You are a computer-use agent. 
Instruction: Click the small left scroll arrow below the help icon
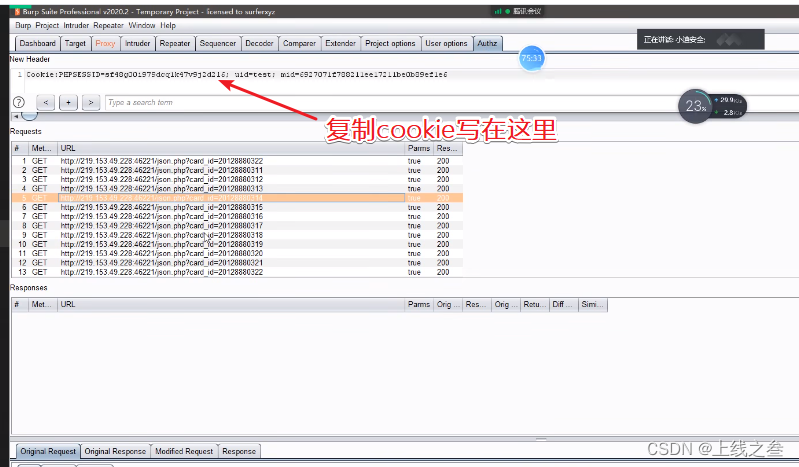16,116
